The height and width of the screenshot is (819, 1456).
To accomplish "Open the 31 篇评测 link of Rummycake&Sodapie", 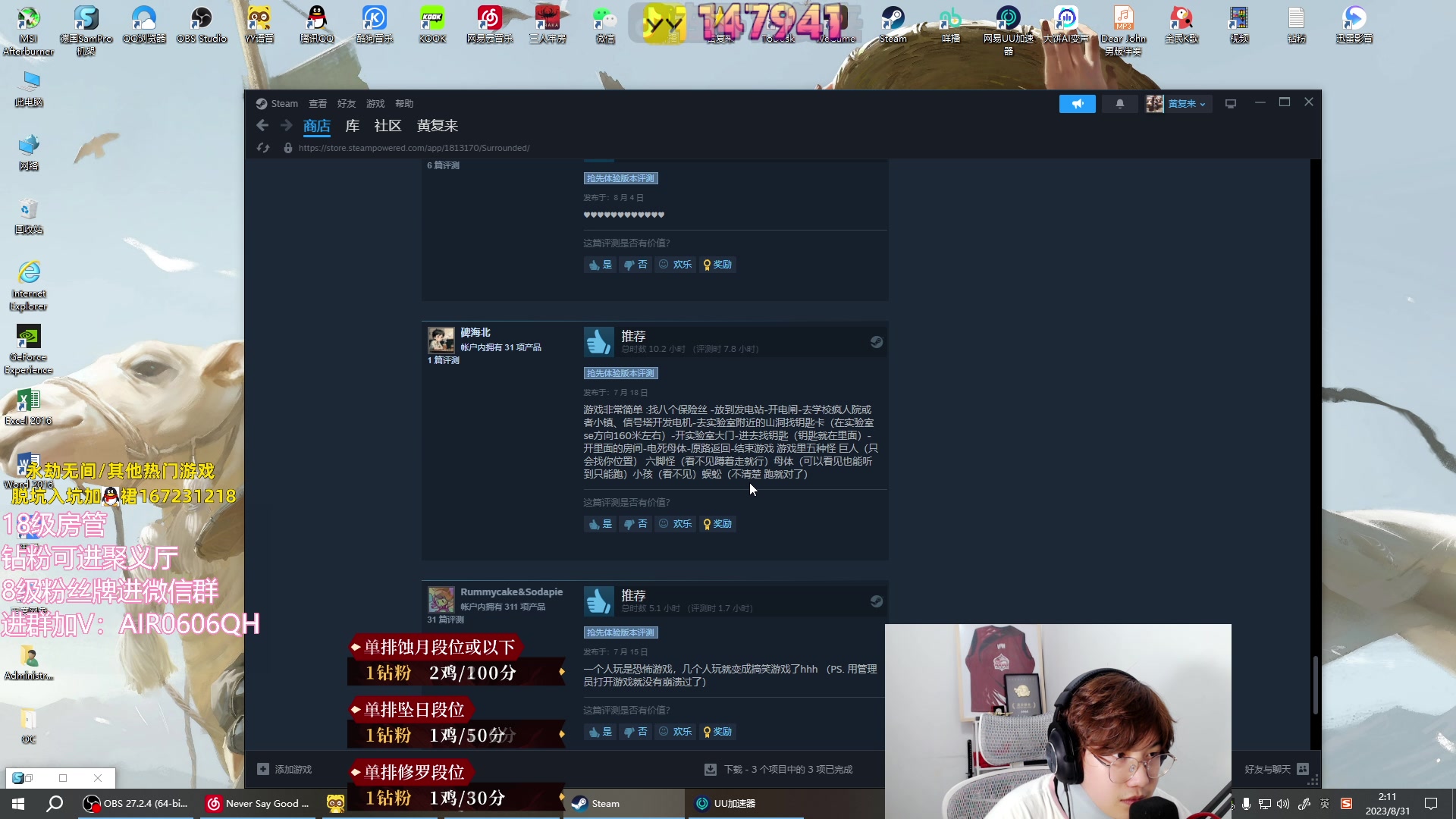I will (x=446, y=620).
